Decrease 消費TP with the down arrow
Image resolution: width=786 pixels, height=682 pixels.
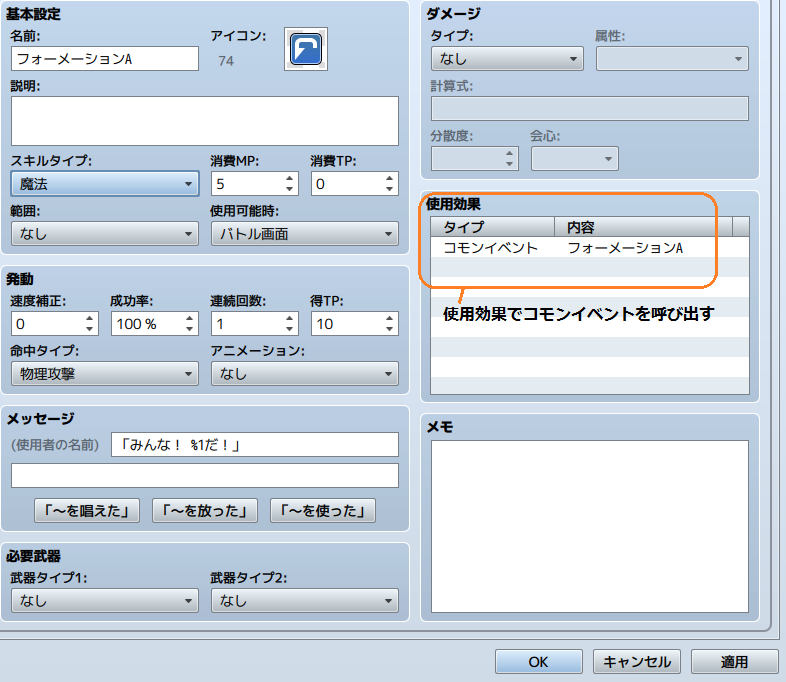click(x=389, y=189)
